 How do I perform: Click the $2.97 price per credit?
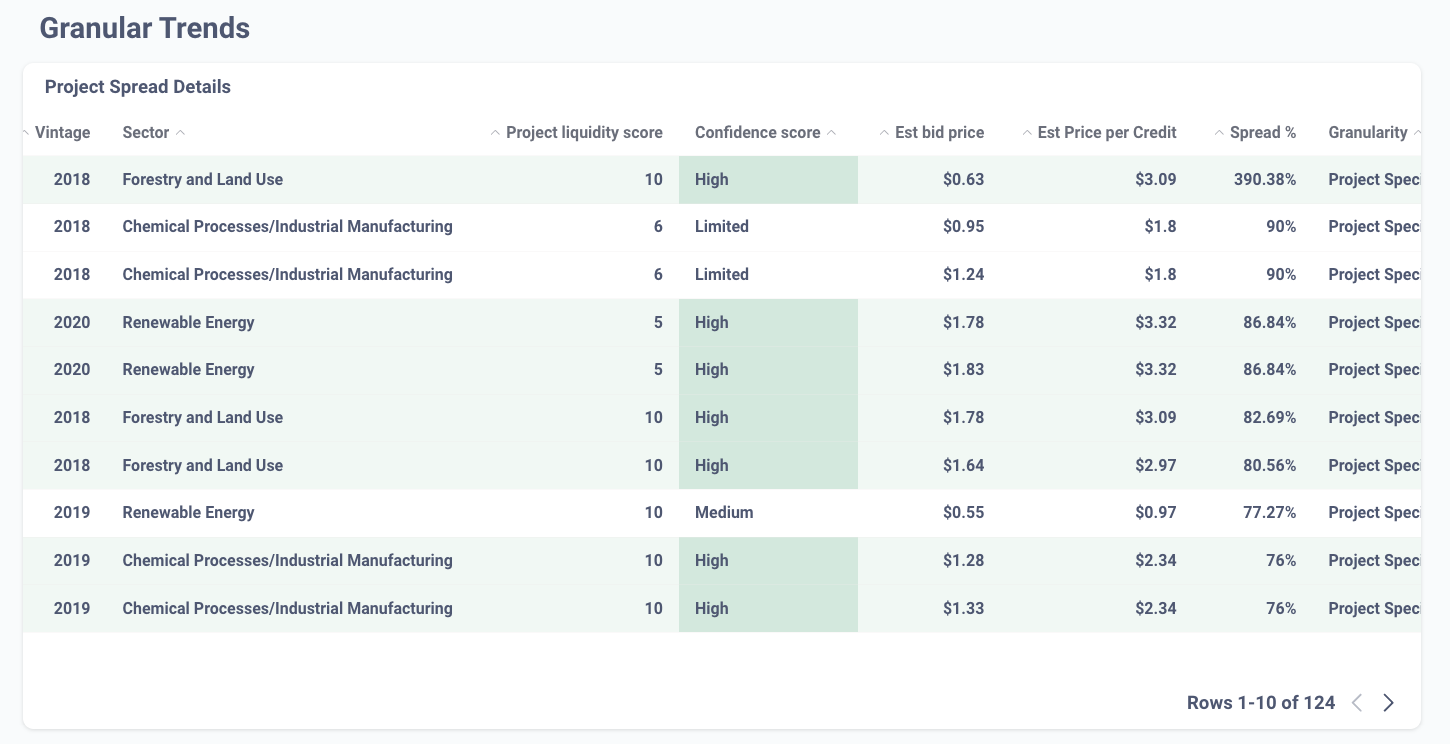click(x=1155, y=466)
